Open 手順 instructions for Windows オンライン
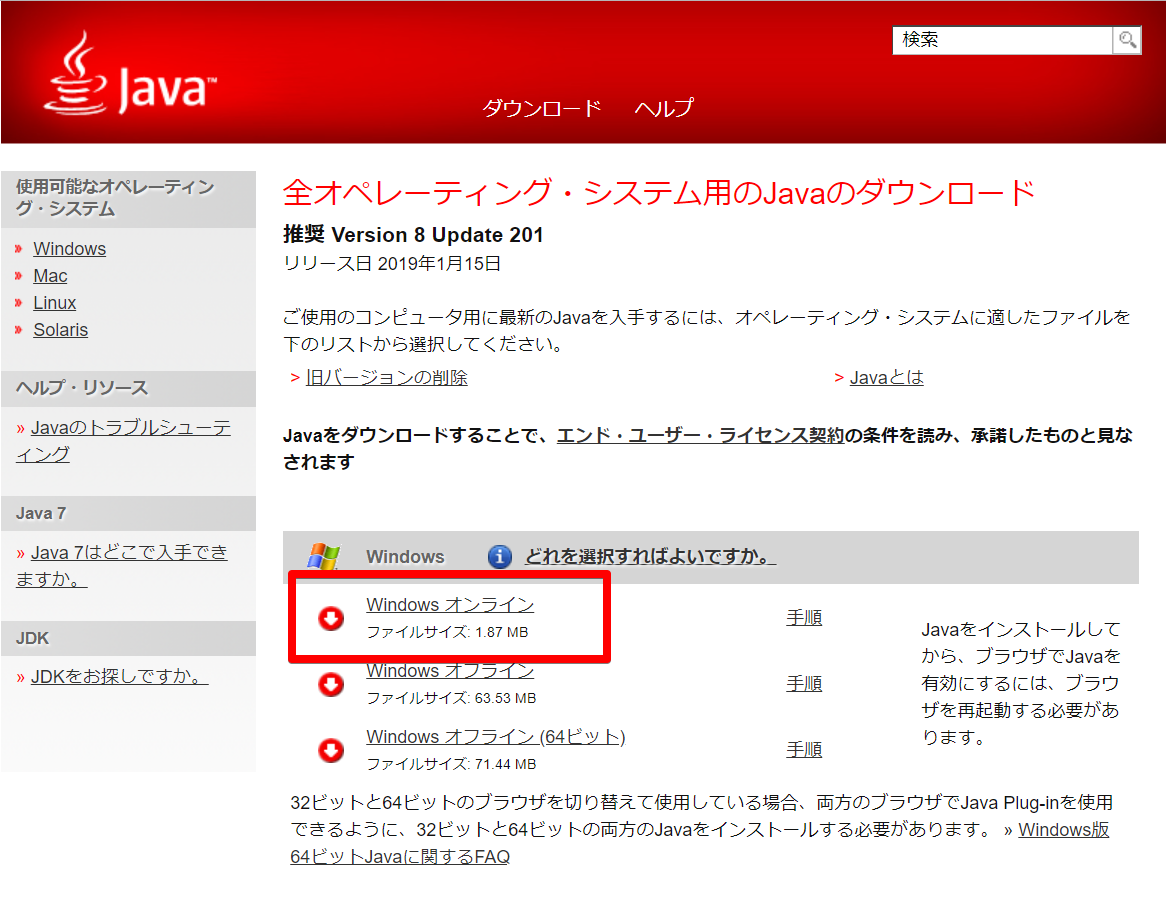The image size is (1166, 924). 804,617
